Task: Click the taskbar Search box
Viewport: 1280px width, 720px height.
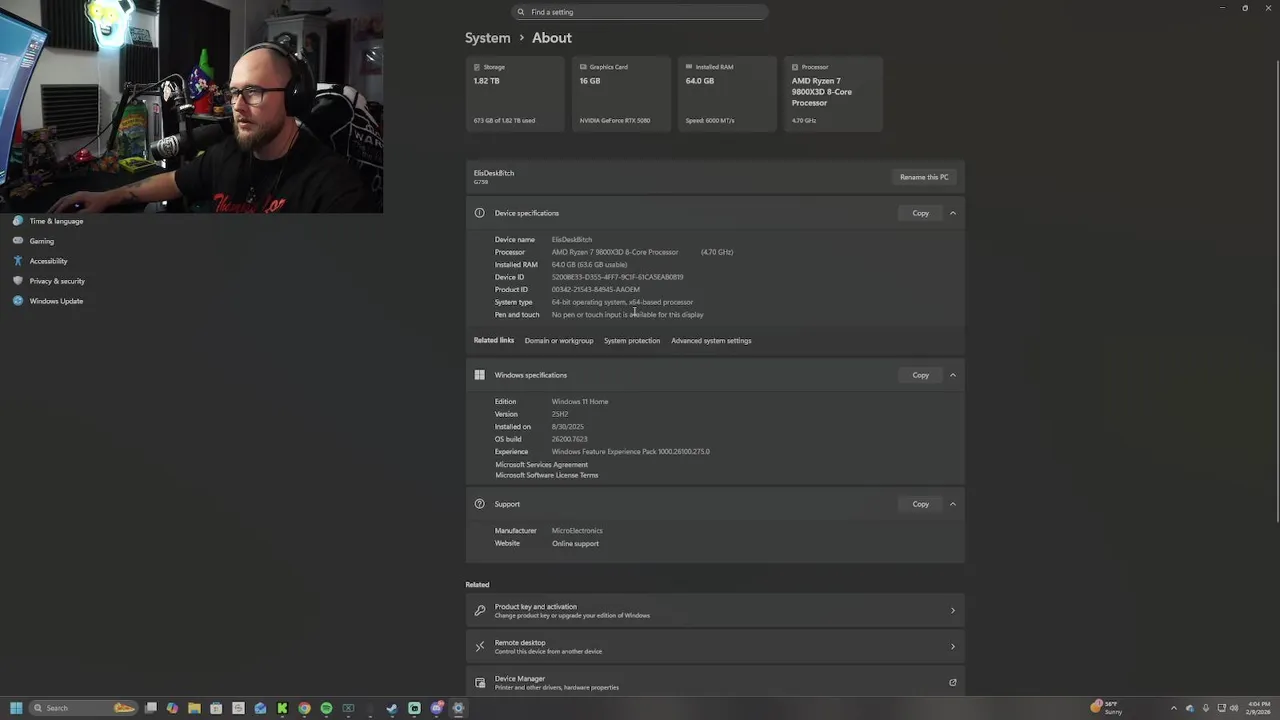Action: [x=82, y=708]
